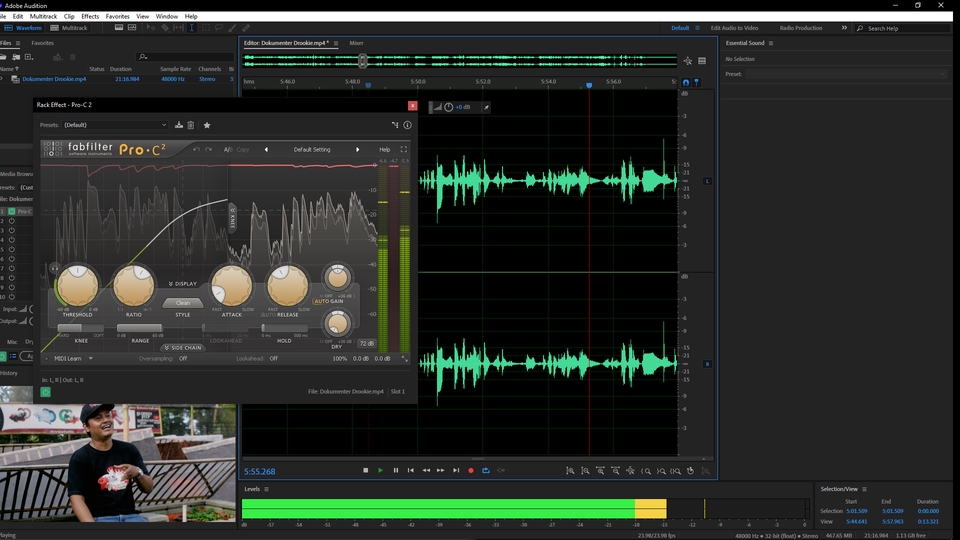Switch to the Mixer tab
This screenshot has width=960, height=540.
[356, 43]
